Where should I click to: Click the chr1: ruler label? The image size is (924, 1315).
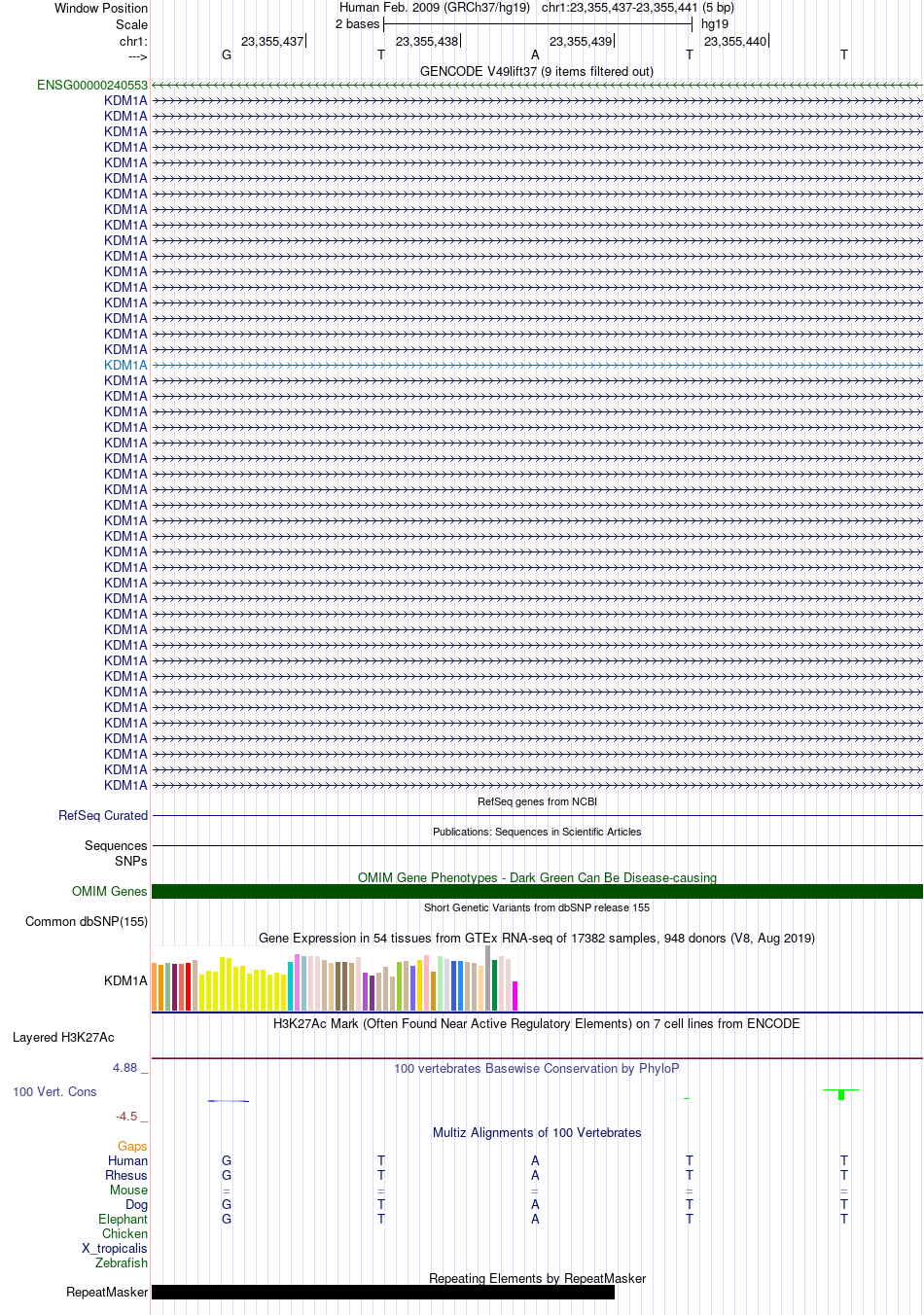coord(134,42)
